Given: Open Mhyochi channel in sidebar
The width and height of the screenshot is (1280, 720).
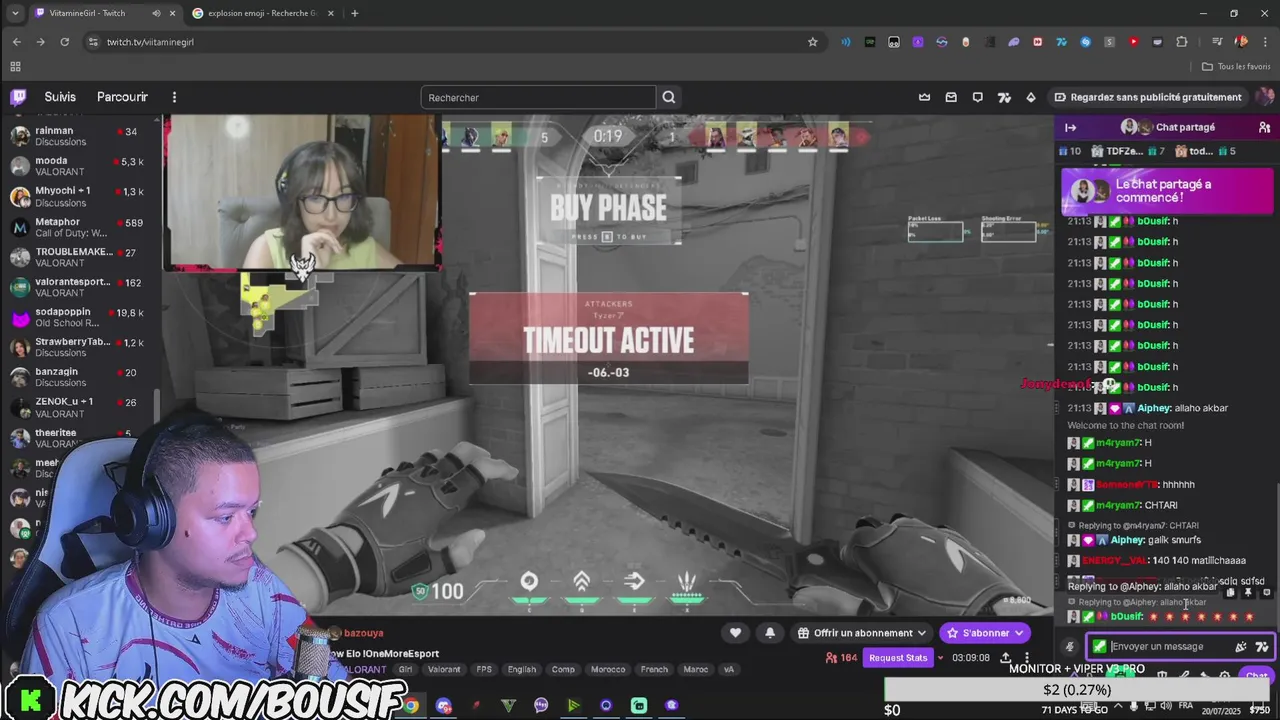Looking at the screenshot, I should [x=78, y=196].
